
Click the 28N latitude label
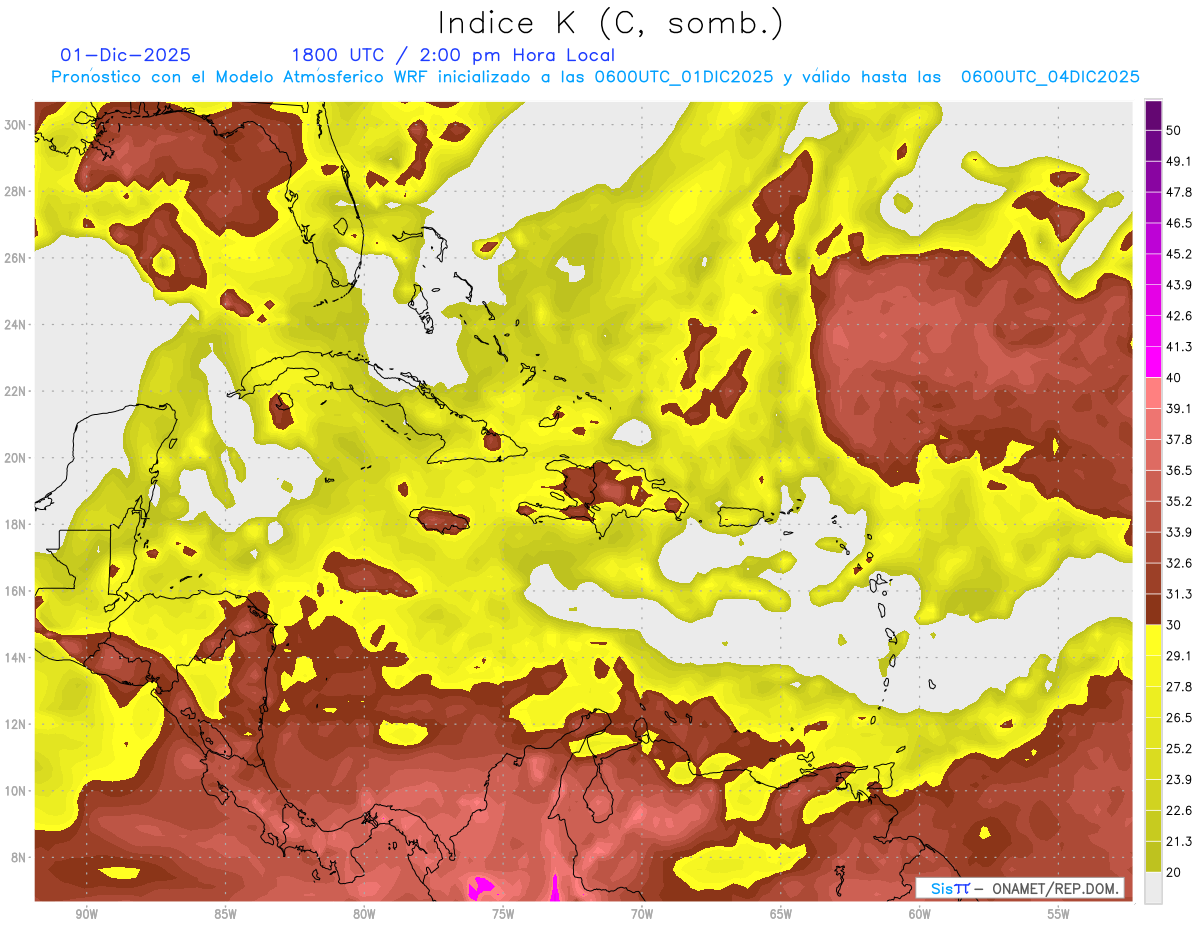pyautogui.click(x=16, y=191)
